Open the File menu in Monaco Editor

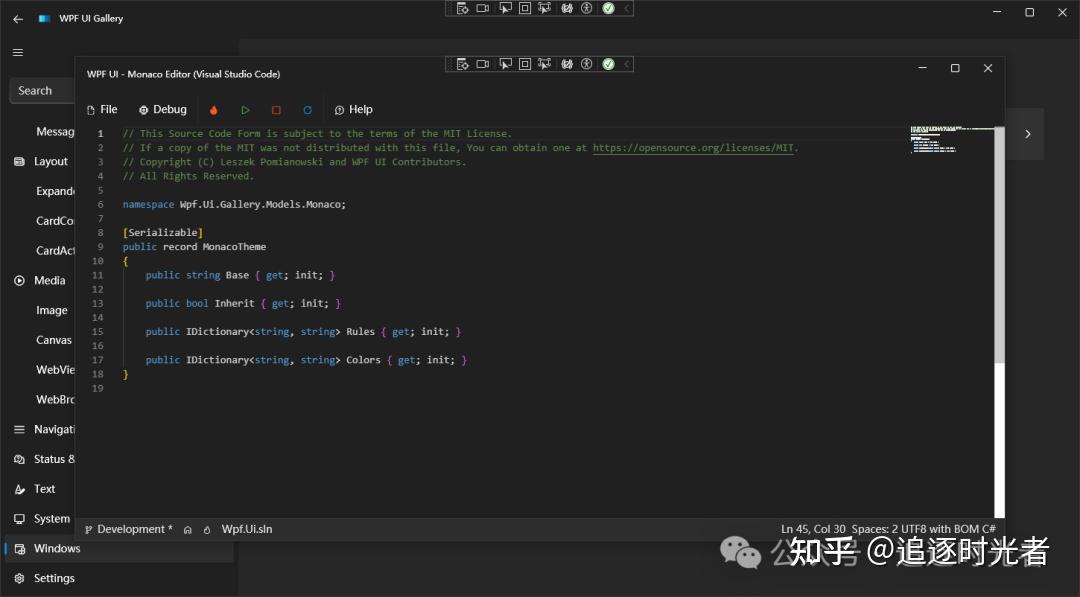click(x=102, y=109)
